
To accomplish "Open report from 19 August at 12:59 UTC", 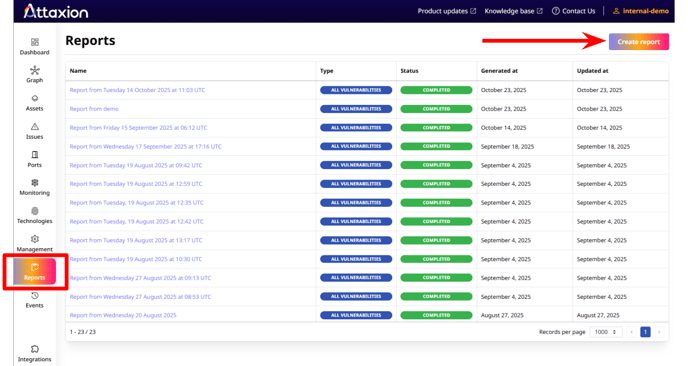I will tap(136, 184).
